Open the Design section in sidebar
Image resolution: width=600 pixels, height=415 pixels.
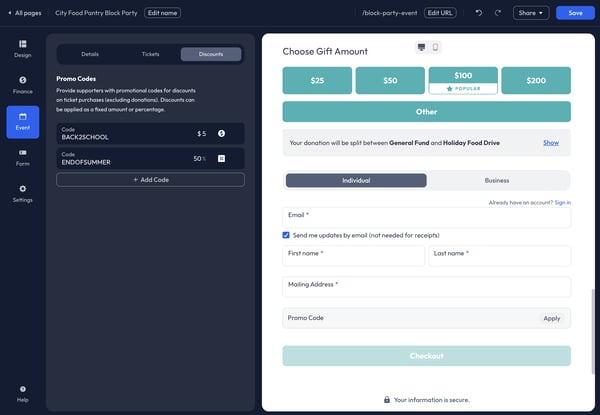[x=23, y=49]
